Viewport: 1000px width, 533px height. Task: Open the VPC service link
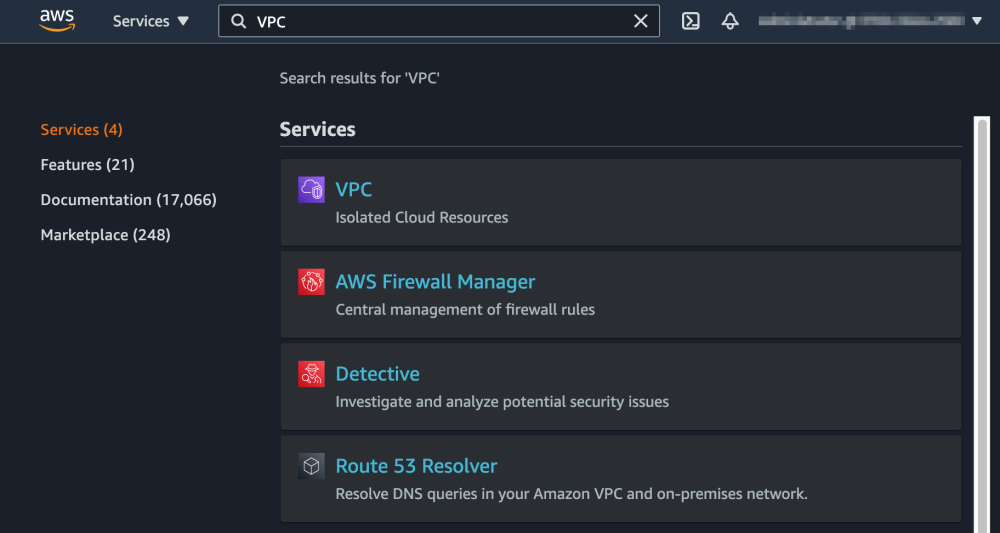354,190
